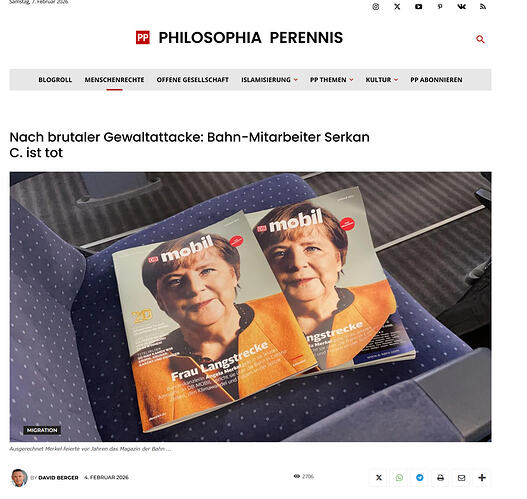Share article via Telegram icon
The width and height of the screenshot is (527, 499).
pyautogui.click(x=420, y=477)
